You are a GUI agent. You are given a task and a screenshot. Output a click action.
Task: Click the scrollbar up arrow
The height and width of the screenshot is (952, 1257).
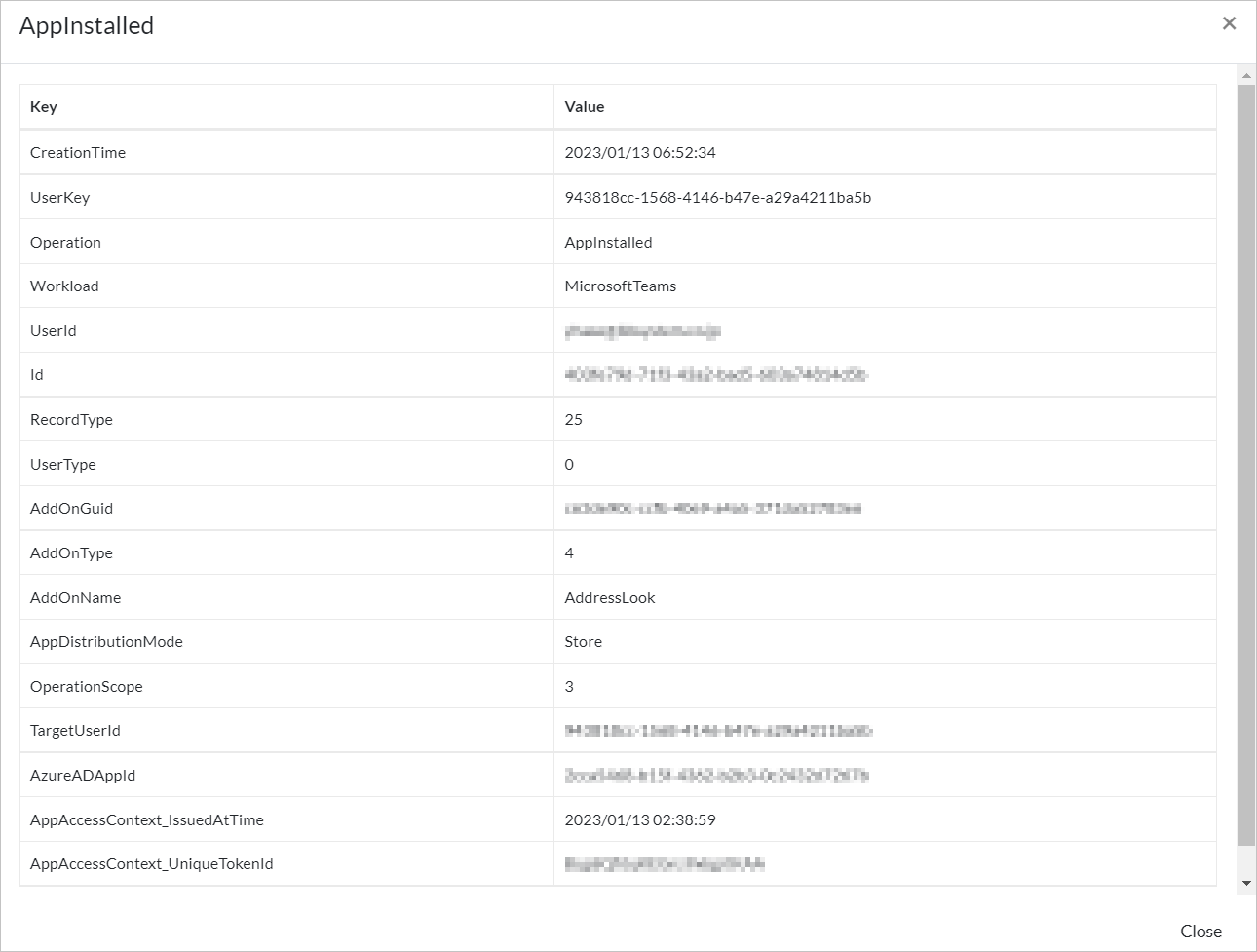coord(1246,75)
